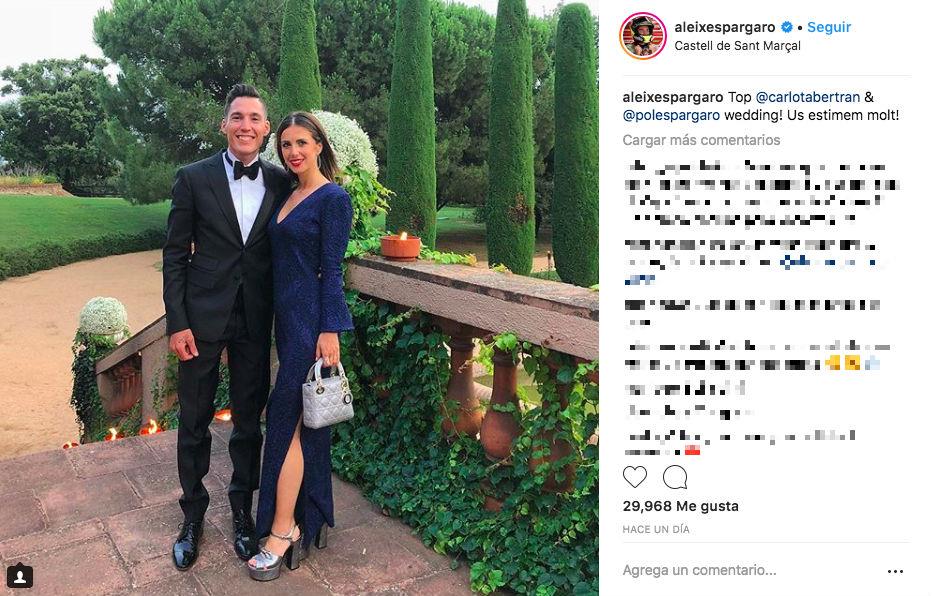The image size is (933, 596).
Task: Click the tagged people icon on photo
Action: 20,576
